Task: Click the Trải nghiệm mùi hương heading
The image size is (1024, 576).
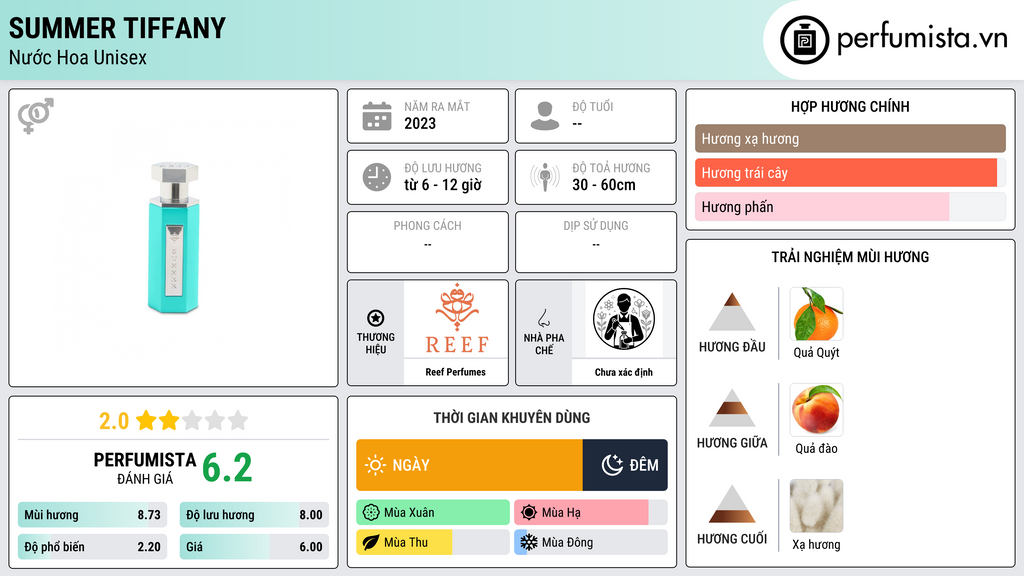Action: [x=850, y=257]
